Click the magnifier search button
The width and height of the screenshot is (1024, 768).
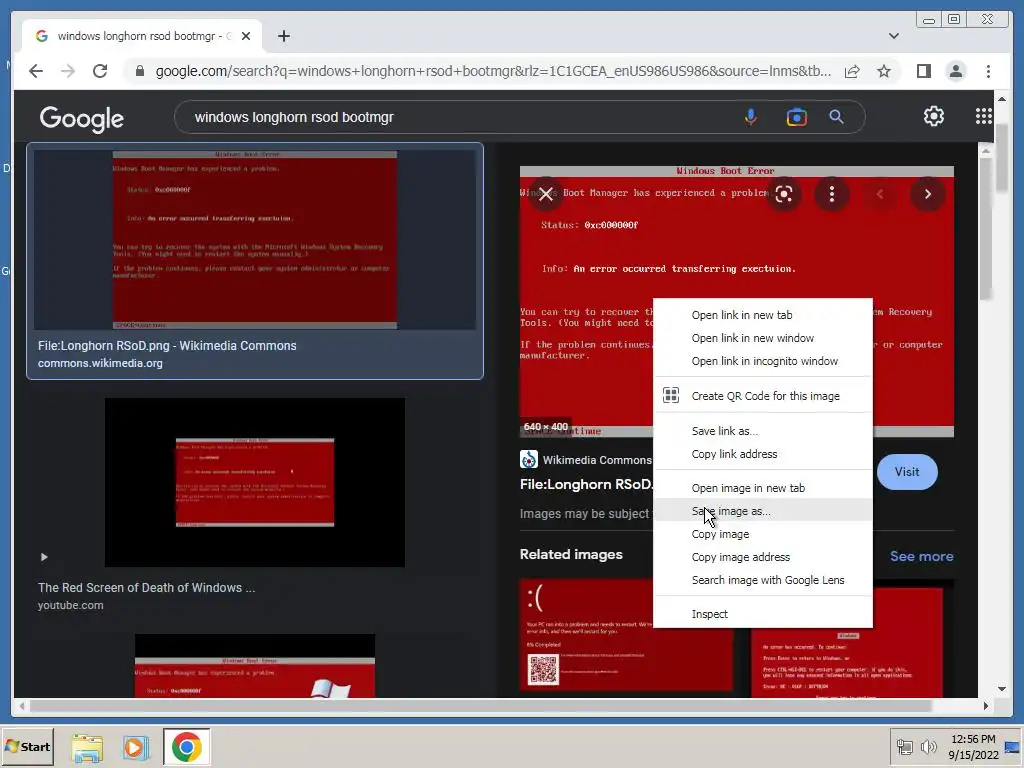coord(837,117)
